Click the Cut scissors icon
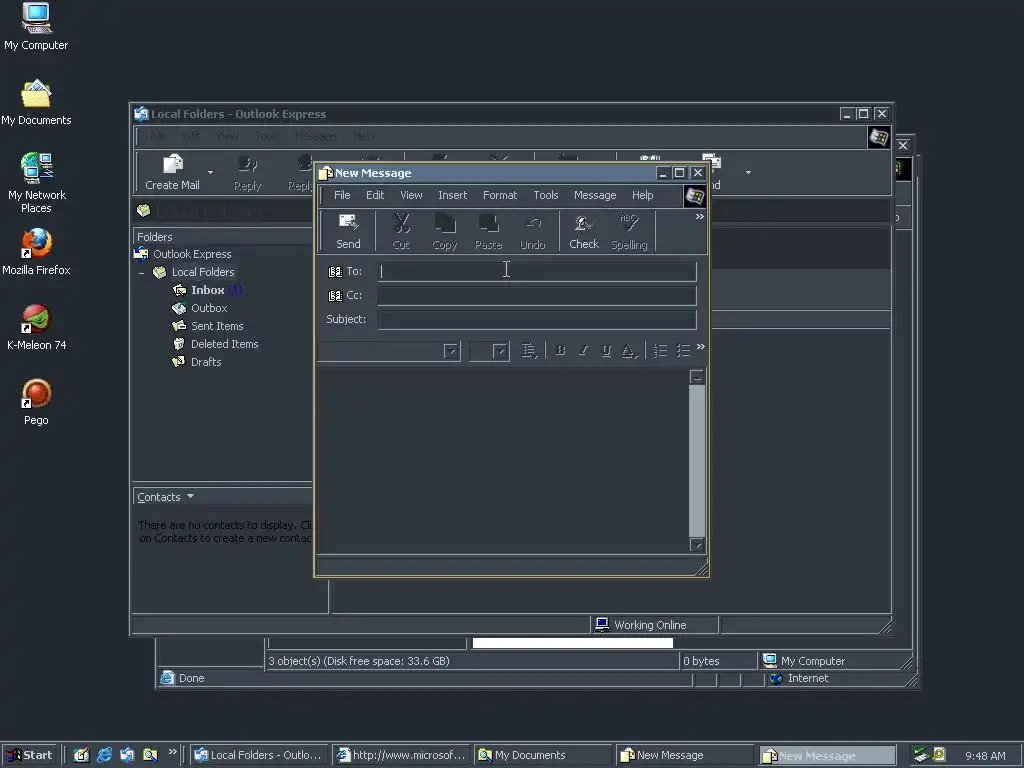Screen dimensions: 1024x768 point(401,224)
